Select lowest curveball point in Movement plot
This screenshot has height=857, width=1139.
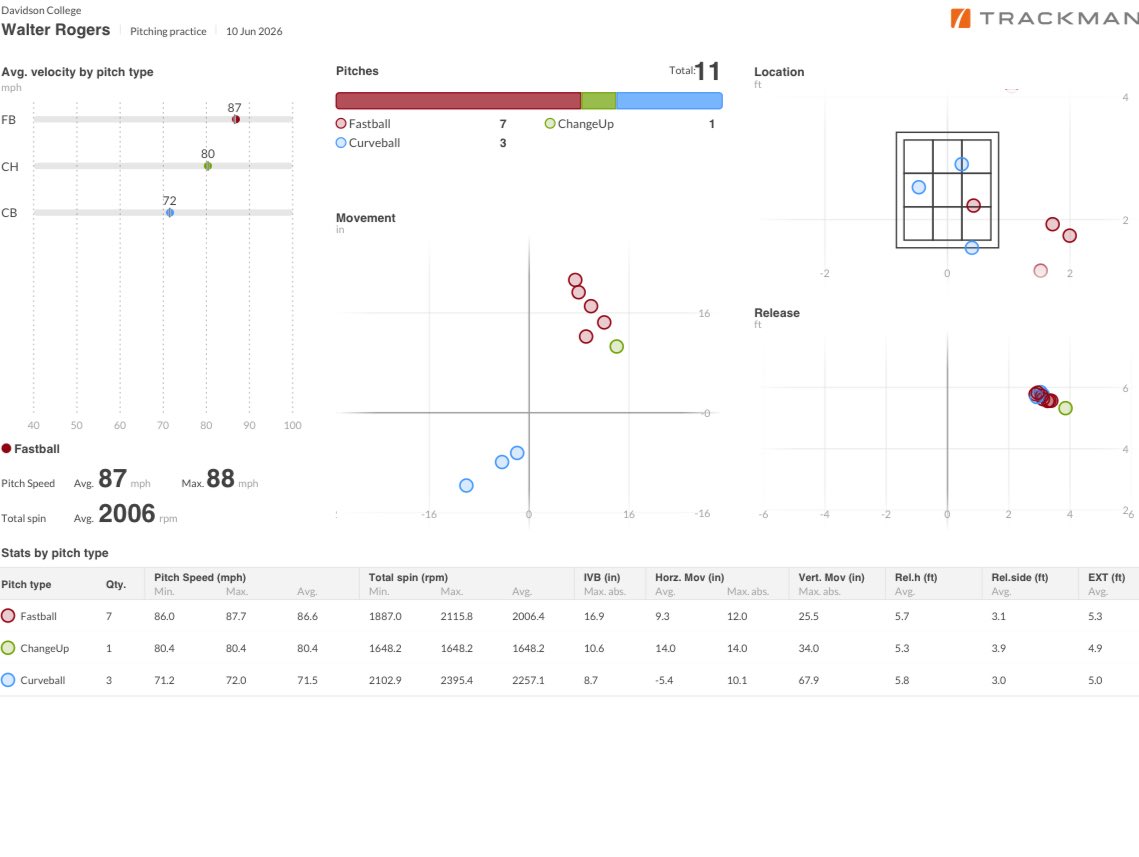pos(466,485)
